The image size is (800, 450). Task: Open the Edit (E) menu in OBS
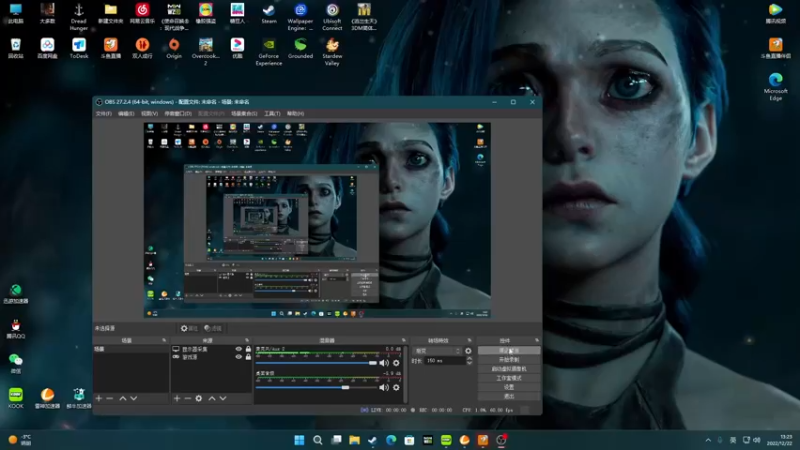point(126,113)
